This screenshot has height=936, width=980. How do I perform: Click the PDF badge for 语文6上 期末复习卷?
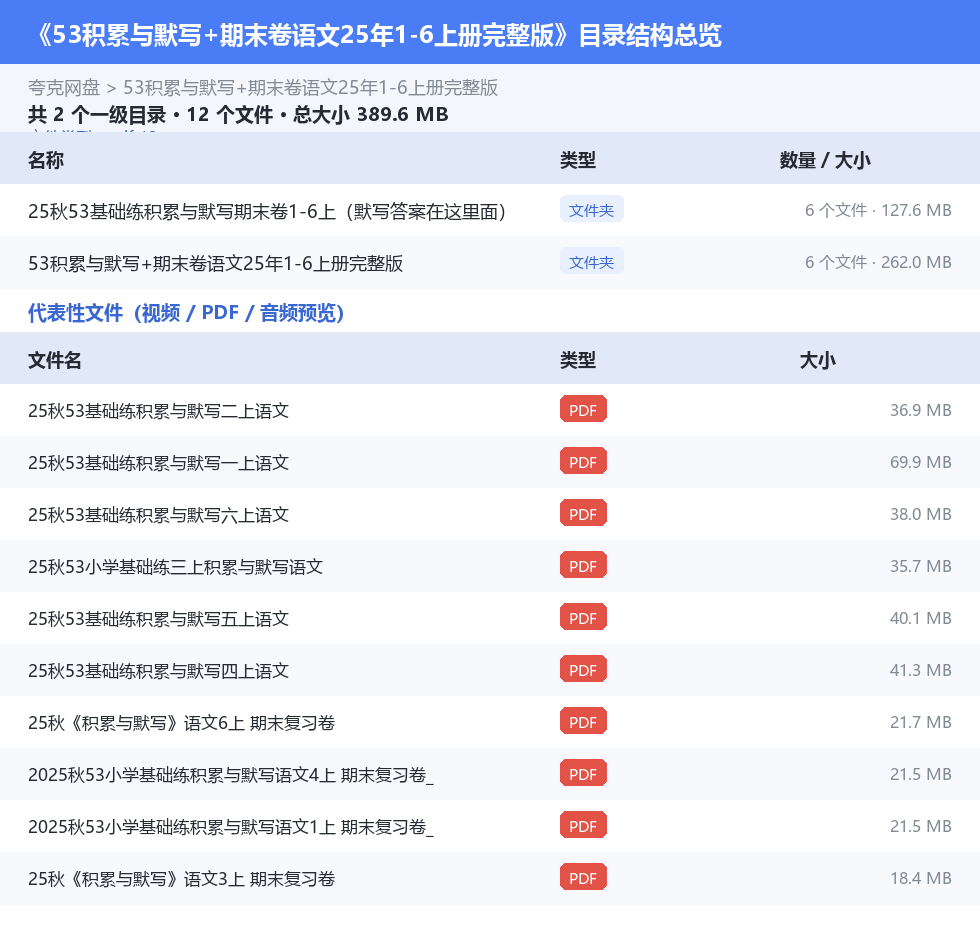point(583,721)
